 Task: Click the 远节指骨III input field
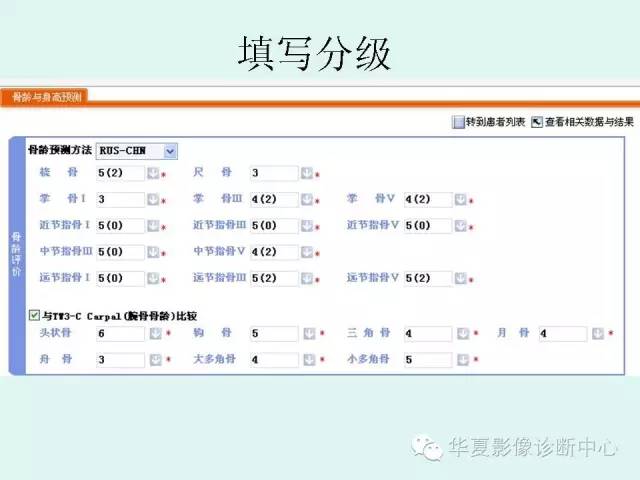274,278
